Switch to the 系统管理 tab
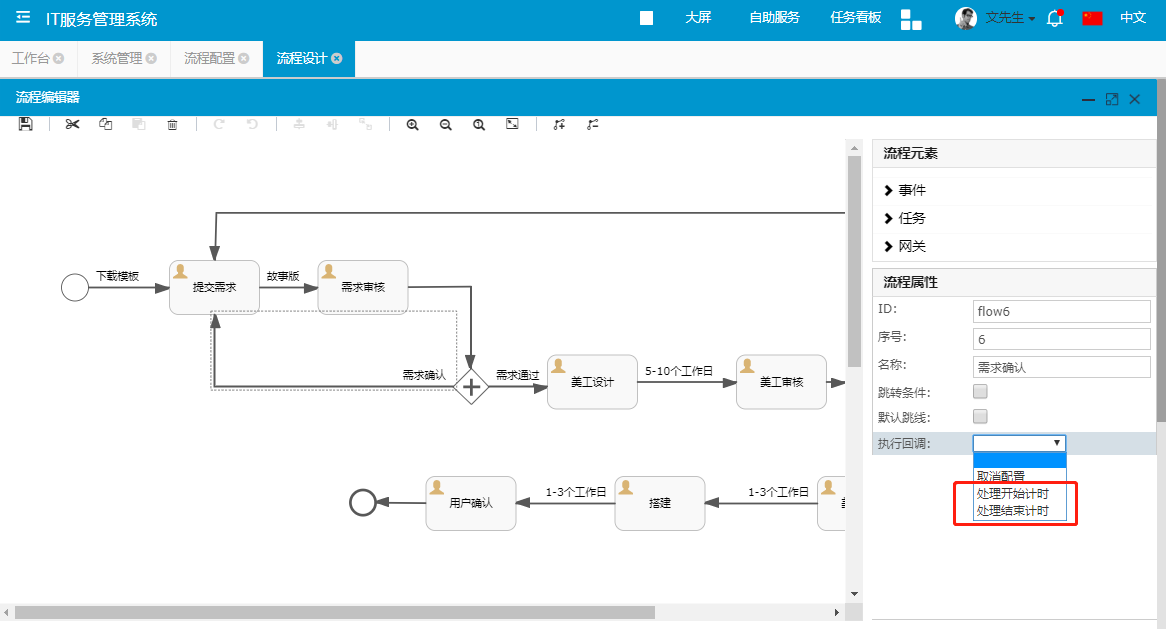 click(117, 58)
